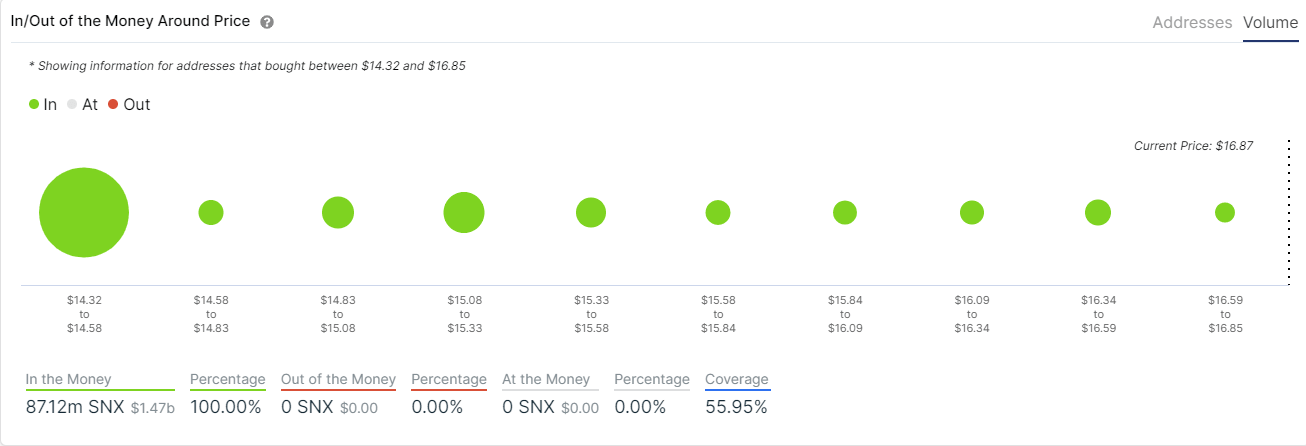Click the In the Money label
Image resolution: width=1306 pixels, height=446 pixels.
pos(69,380)
